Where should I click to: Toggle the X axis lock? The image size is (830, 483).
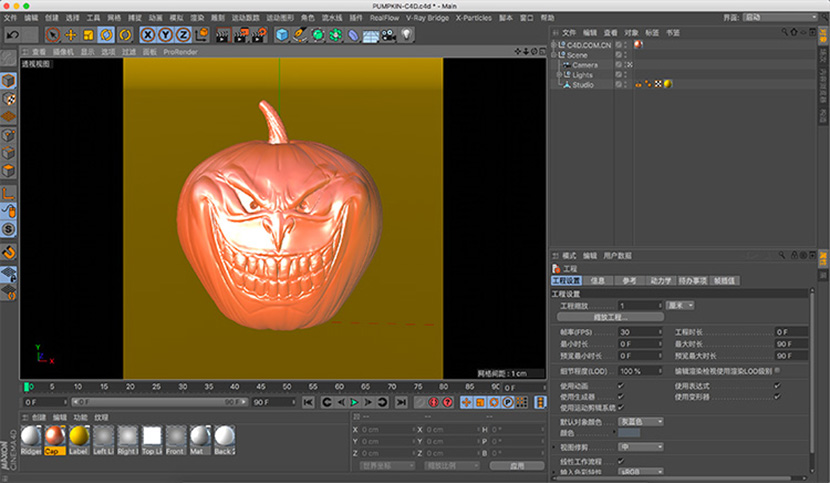[x=148, y=35]
